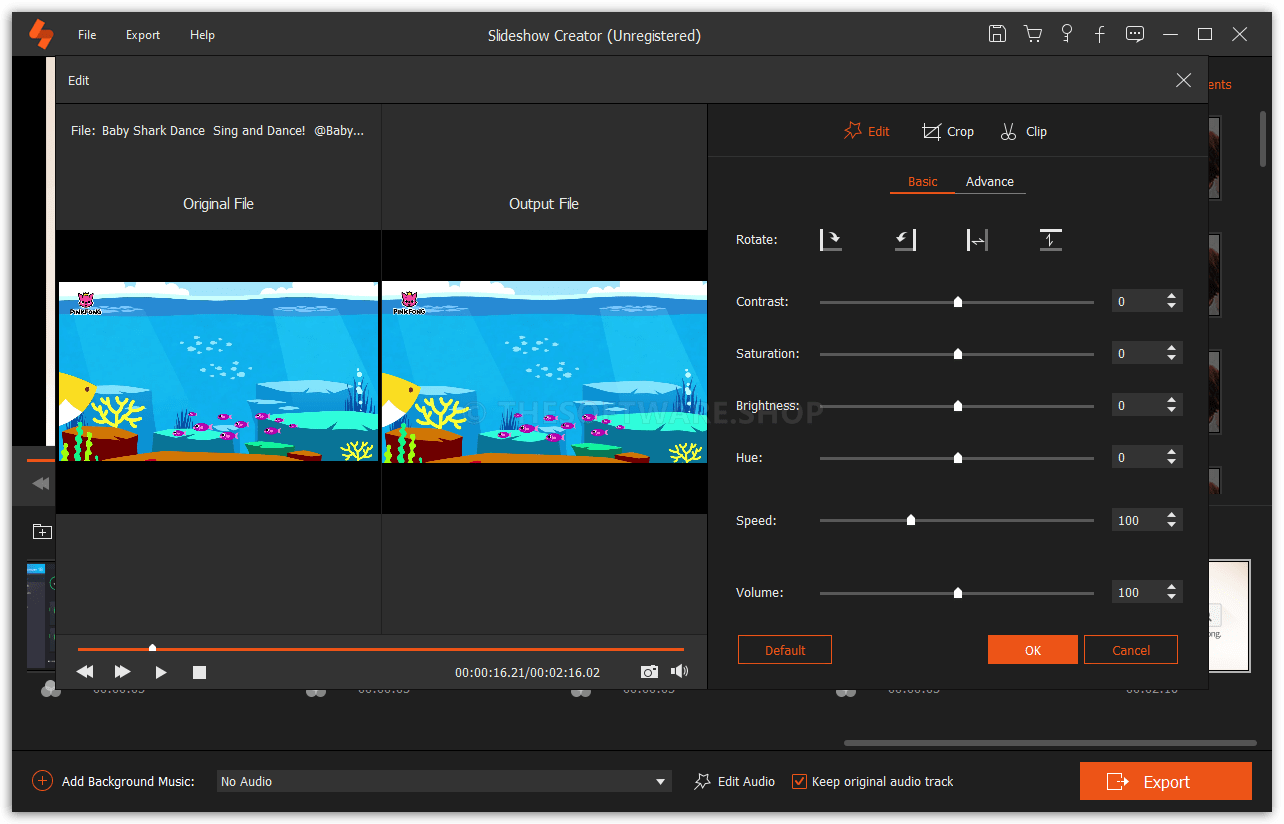Open the Advance settings tab
The height and width of the screenshot is (824, 1284).
point(990,181)
